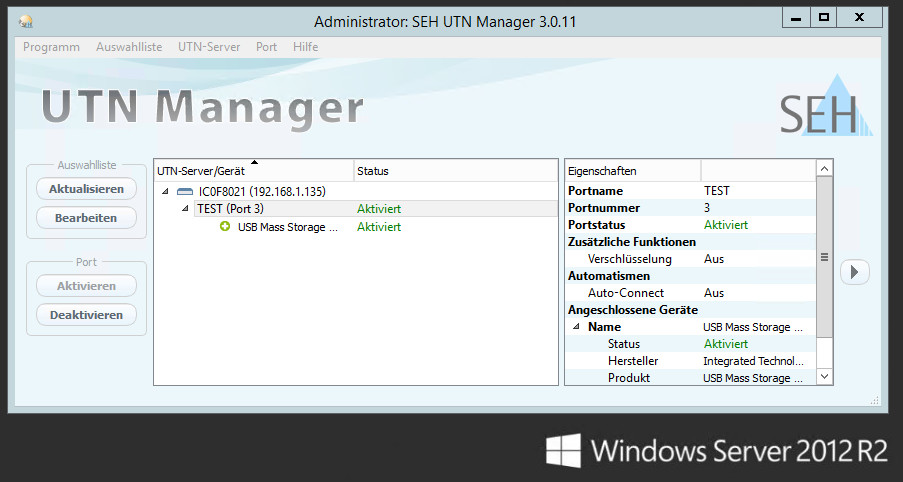903x482 pixels.
Task: Click the Portname value TEST
Action: coord(716,191)
